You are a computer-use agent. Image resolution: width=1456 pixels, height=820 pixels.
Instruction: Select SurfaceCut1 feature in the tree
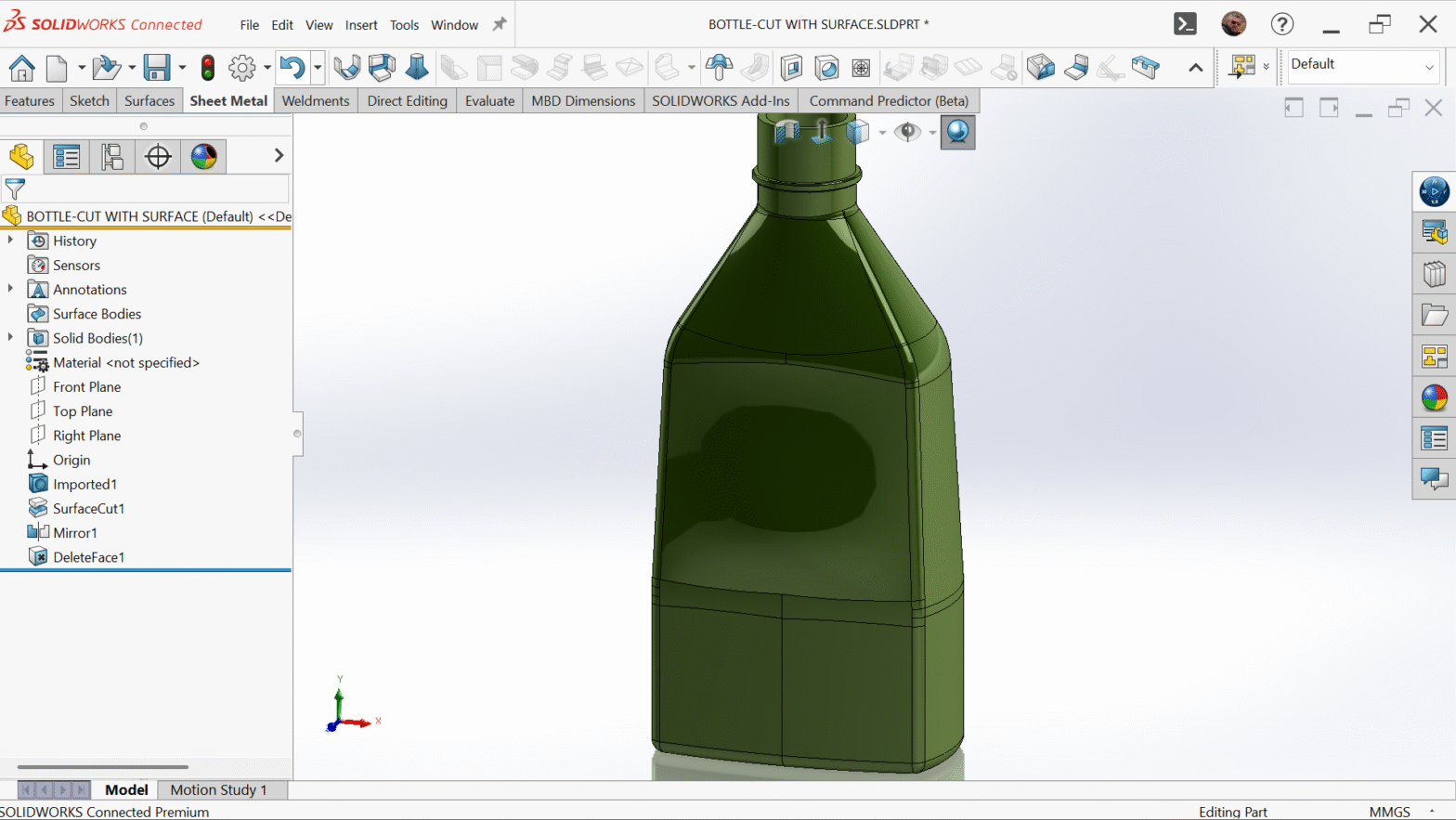(88, 508)
